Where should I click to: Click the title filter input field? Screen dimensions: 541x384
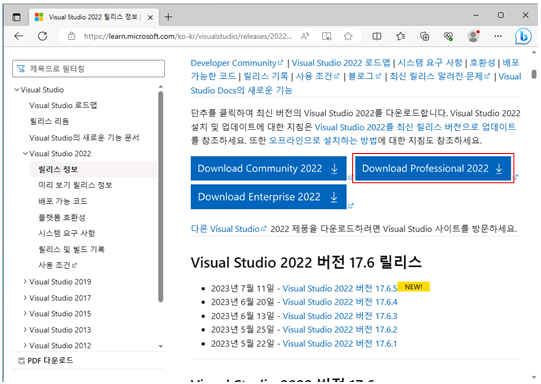coord(88,69)
